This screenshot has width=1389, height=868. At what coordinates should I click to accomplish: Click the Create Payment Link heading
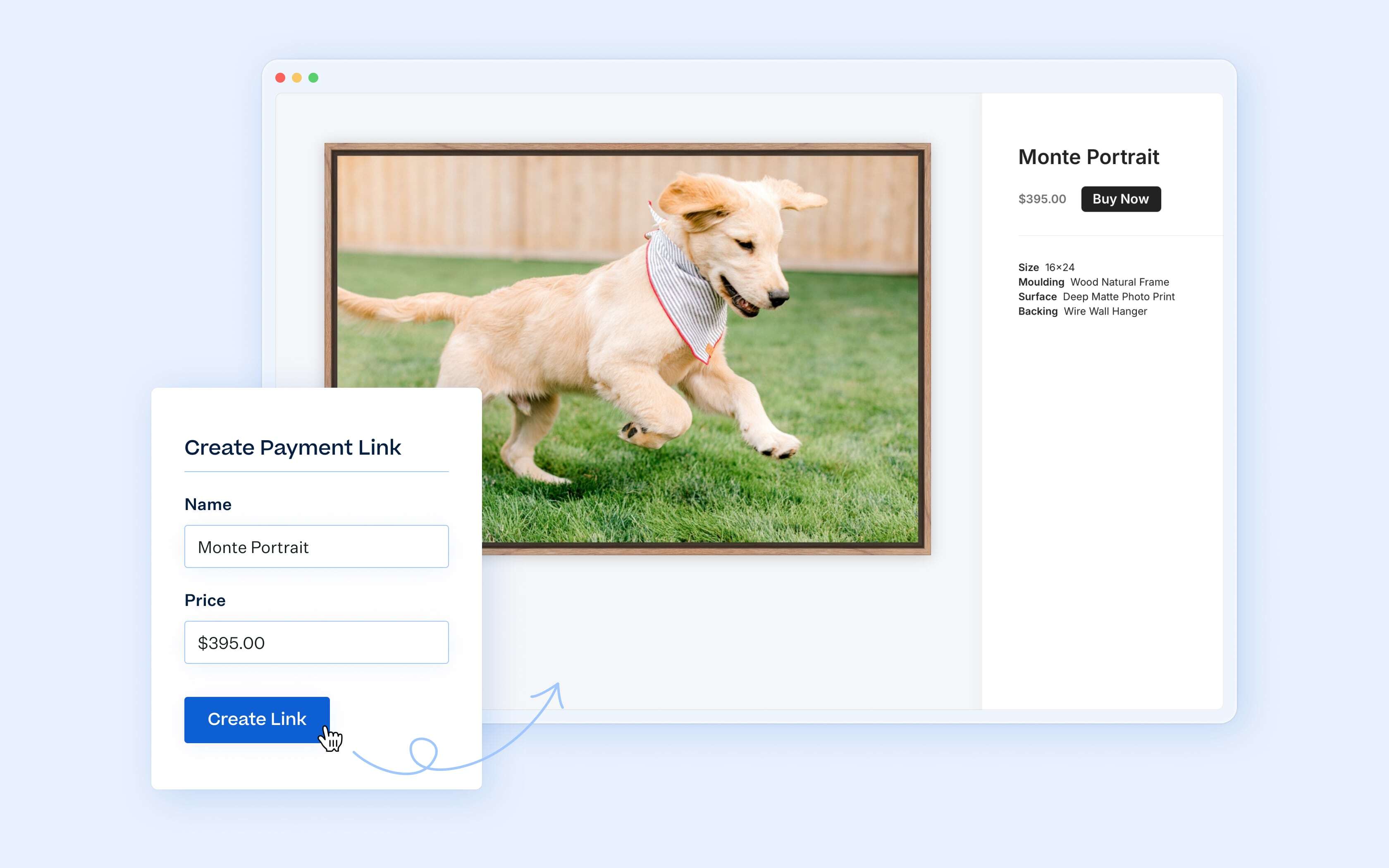tap(293, 447)
